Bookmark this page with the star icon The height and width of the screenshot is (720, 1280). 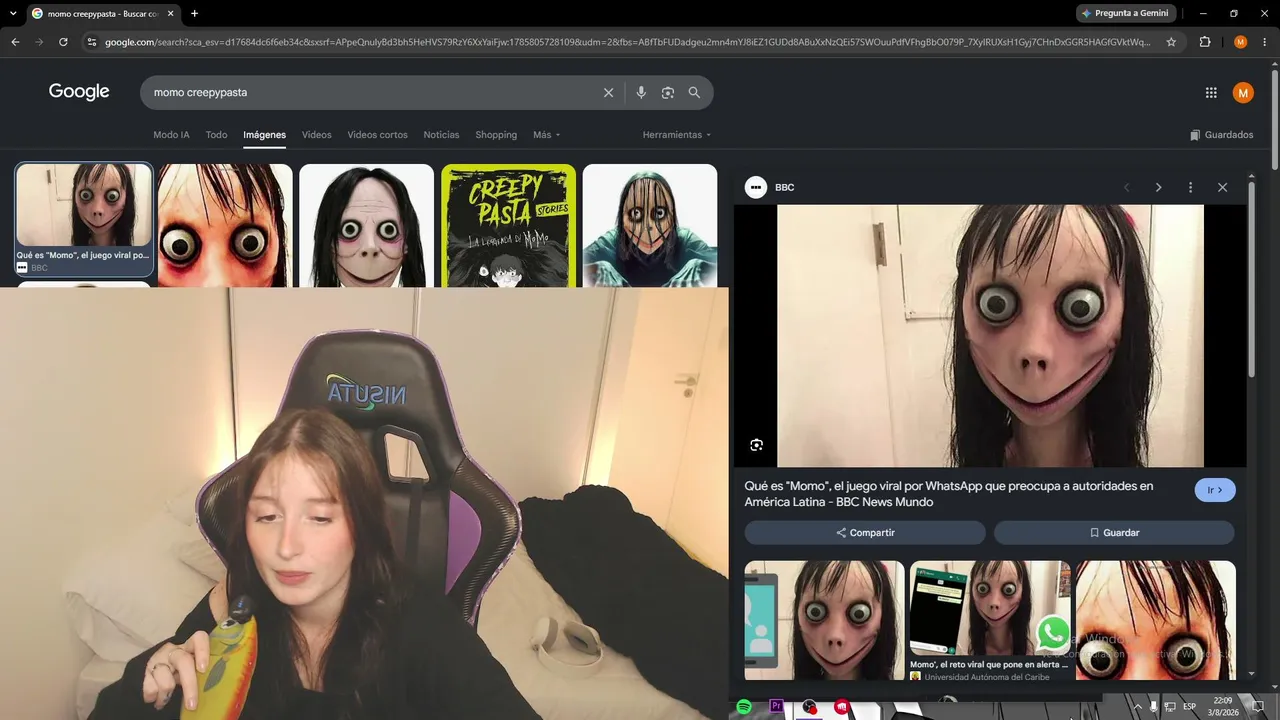pyautogui.click(x=1171, y=42)
